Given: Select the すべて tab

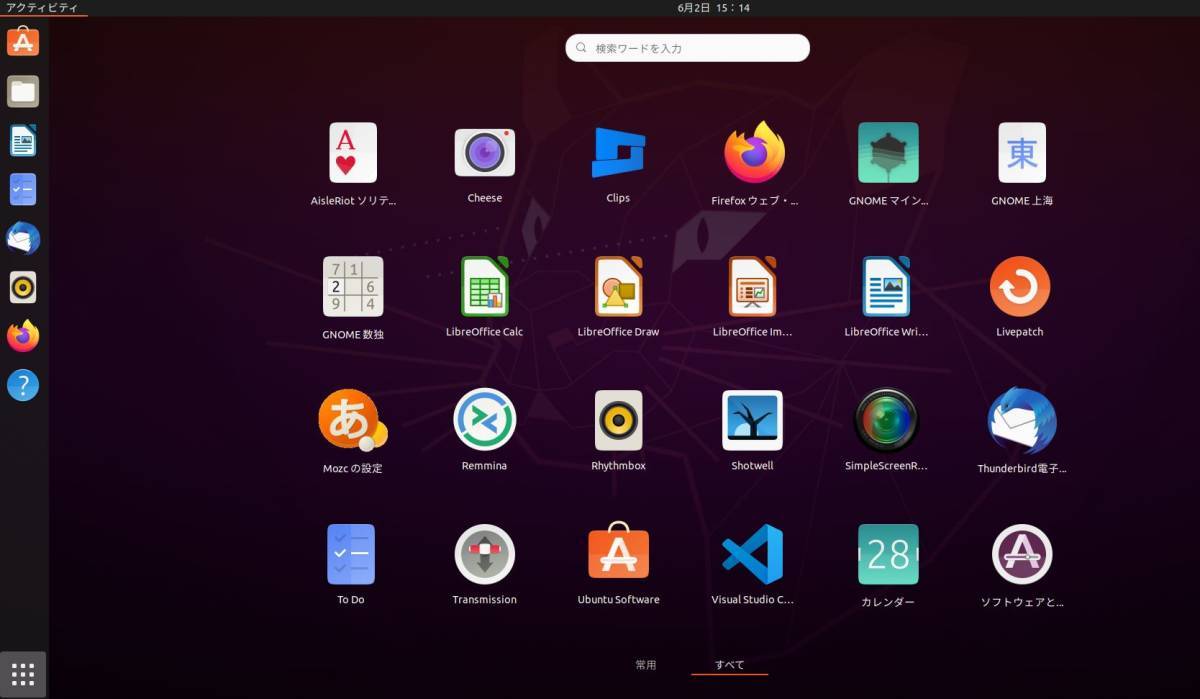Looking at the screenshot, I should (x=729, y=664).
